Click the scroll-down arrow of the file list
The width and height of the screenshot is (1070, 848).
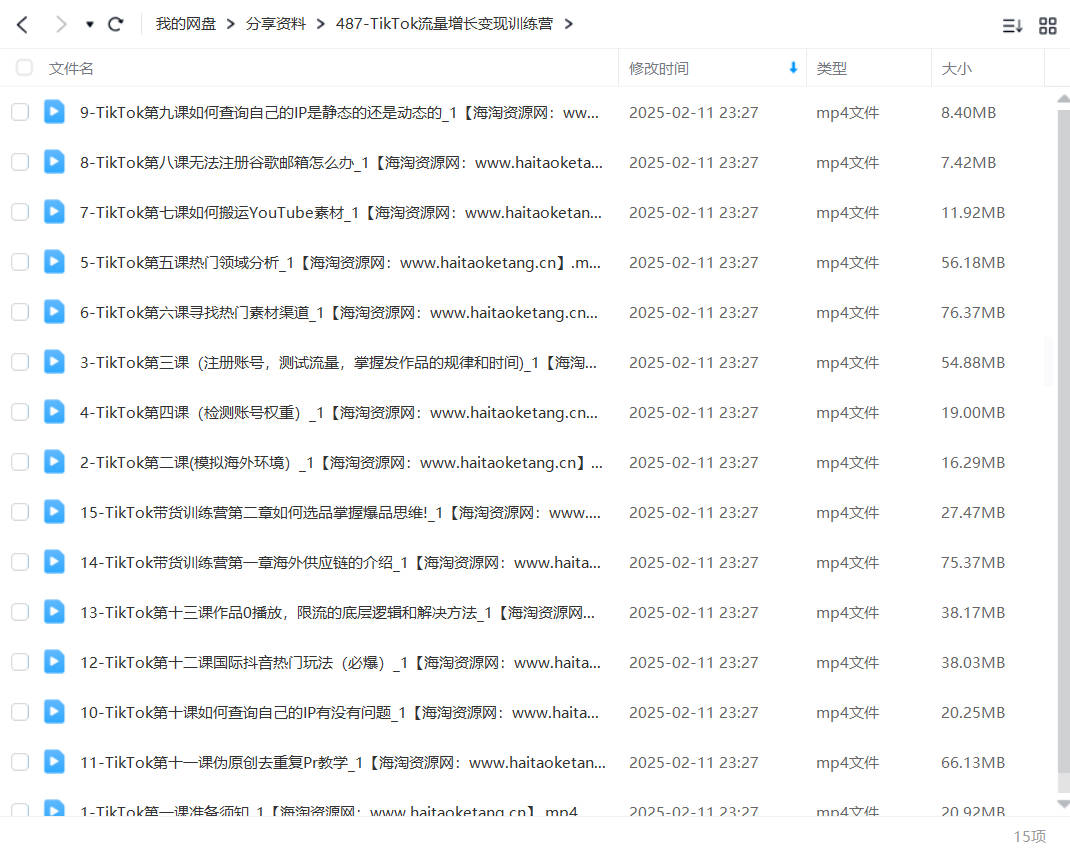coord(1063,804)
